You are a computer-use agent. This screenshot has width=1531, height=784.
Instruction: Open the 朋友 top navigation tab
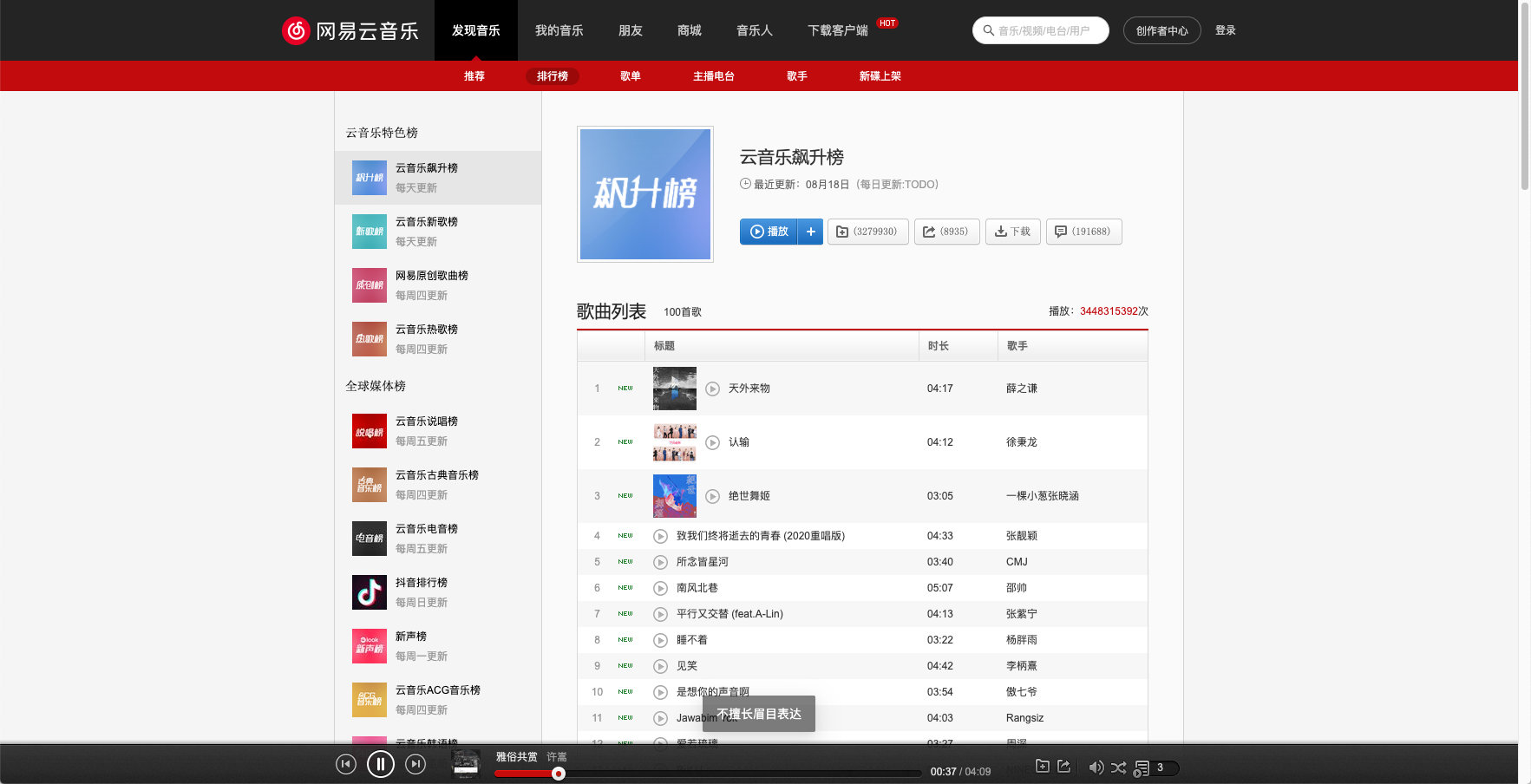(x=631, y=30)
